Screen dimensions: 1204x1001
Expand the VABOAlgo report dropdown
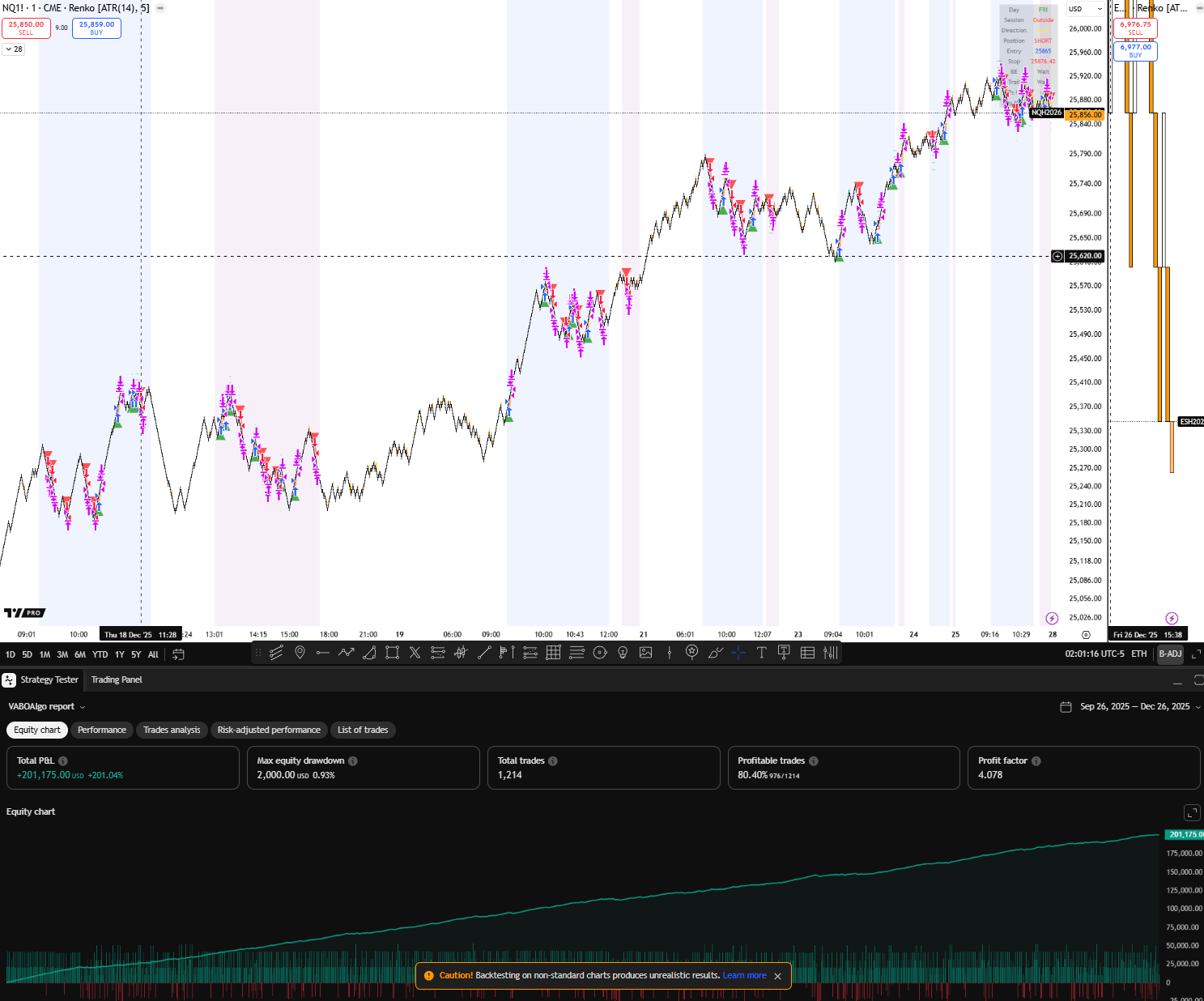point(47,707)
